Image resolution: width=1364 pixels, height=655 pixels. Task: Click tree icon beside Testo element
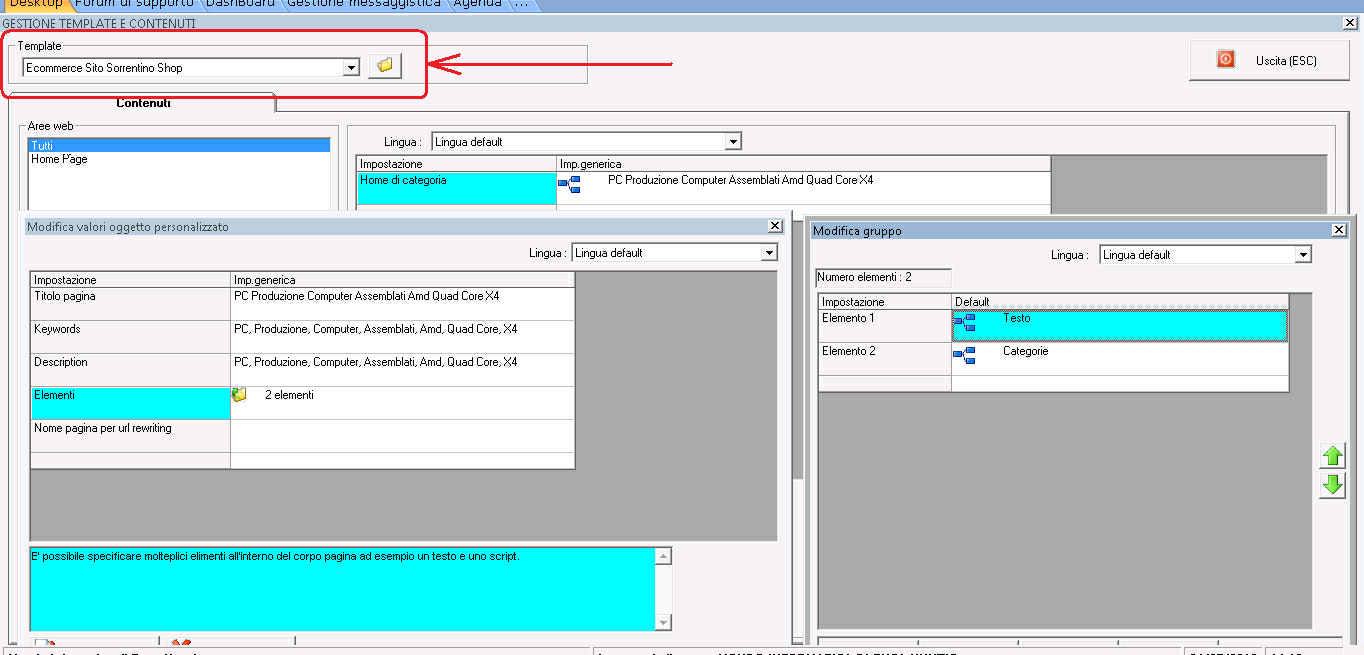click(x=964, y=322)
